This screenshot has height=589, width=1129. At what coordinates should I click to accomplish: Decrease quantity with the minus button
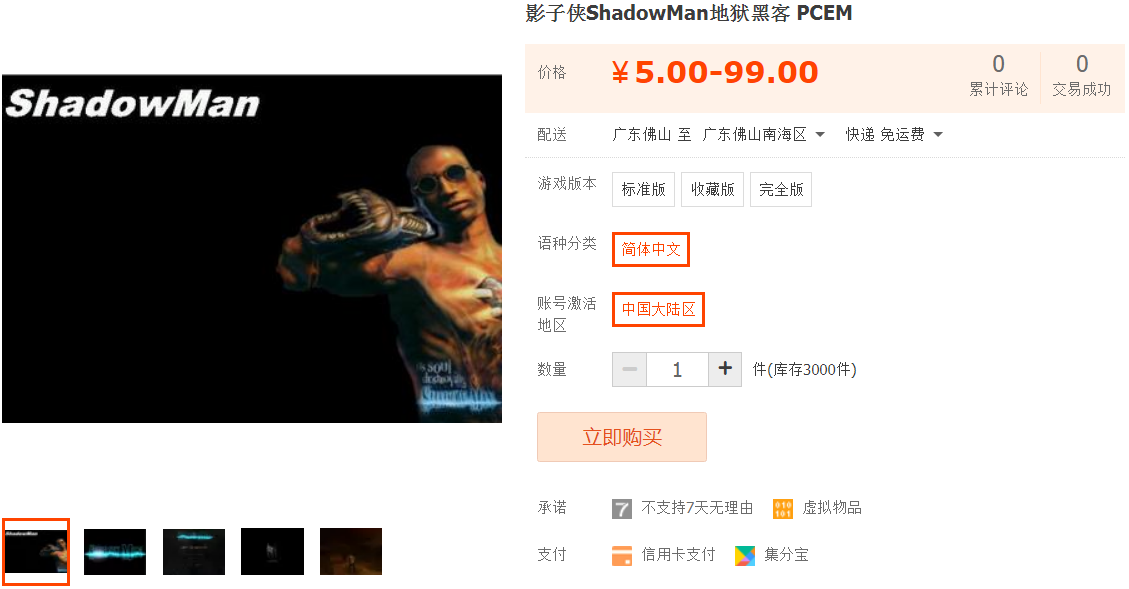click(629, 369)
